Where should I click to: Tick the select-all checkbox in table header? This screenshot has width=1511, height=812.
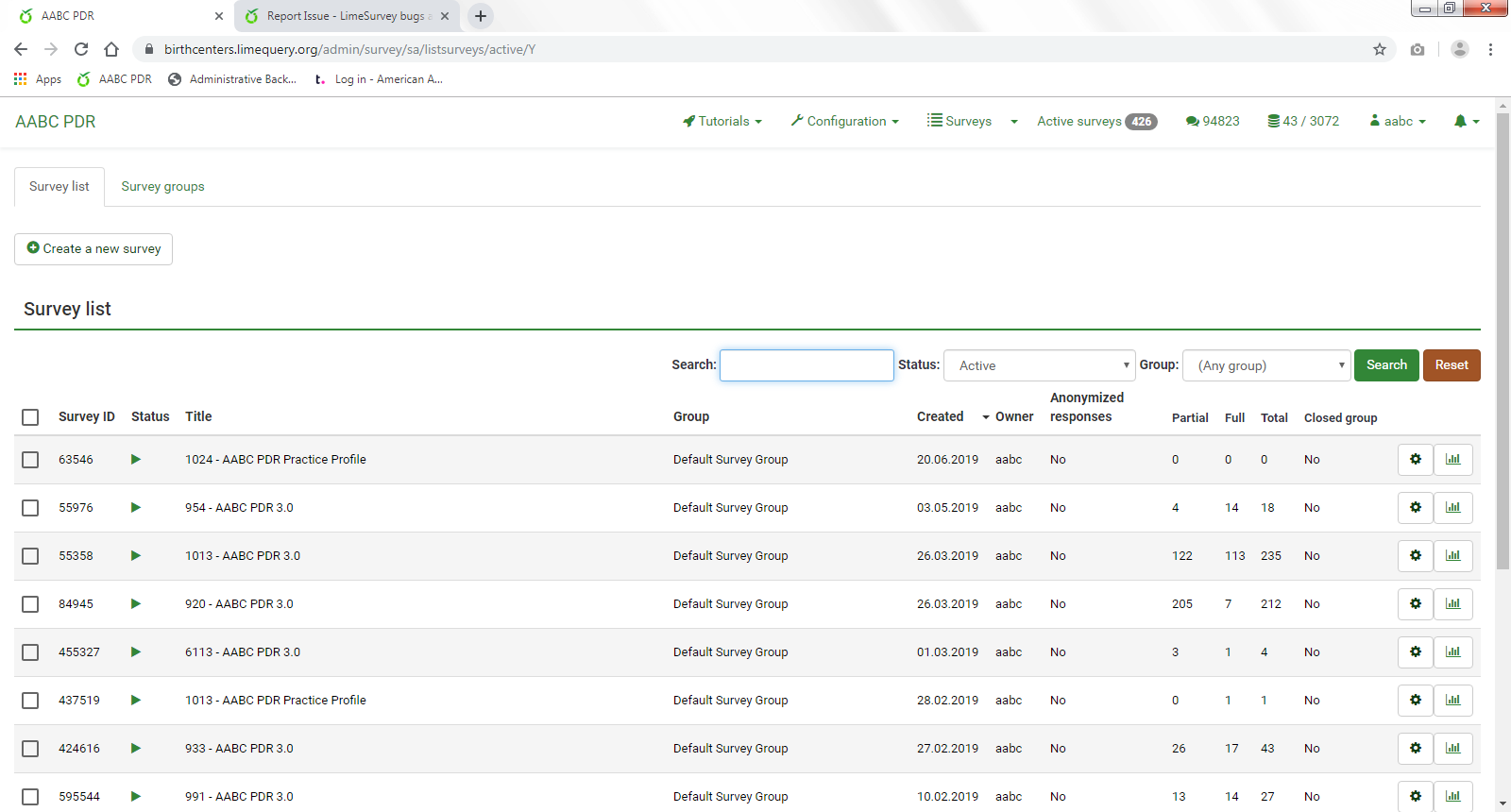(x=30, y=417)
